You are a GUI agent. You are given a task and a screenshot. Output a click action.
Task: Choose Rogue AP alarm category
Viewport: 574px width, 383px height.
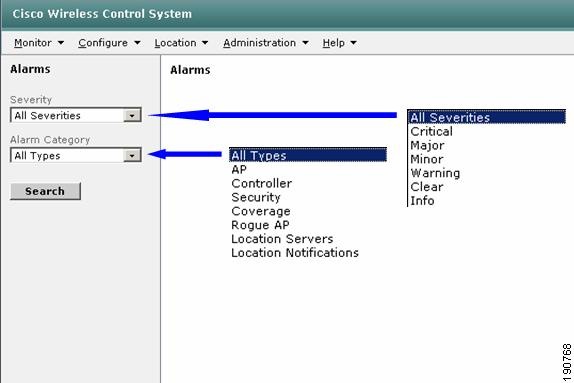click(x=260, y=225)
